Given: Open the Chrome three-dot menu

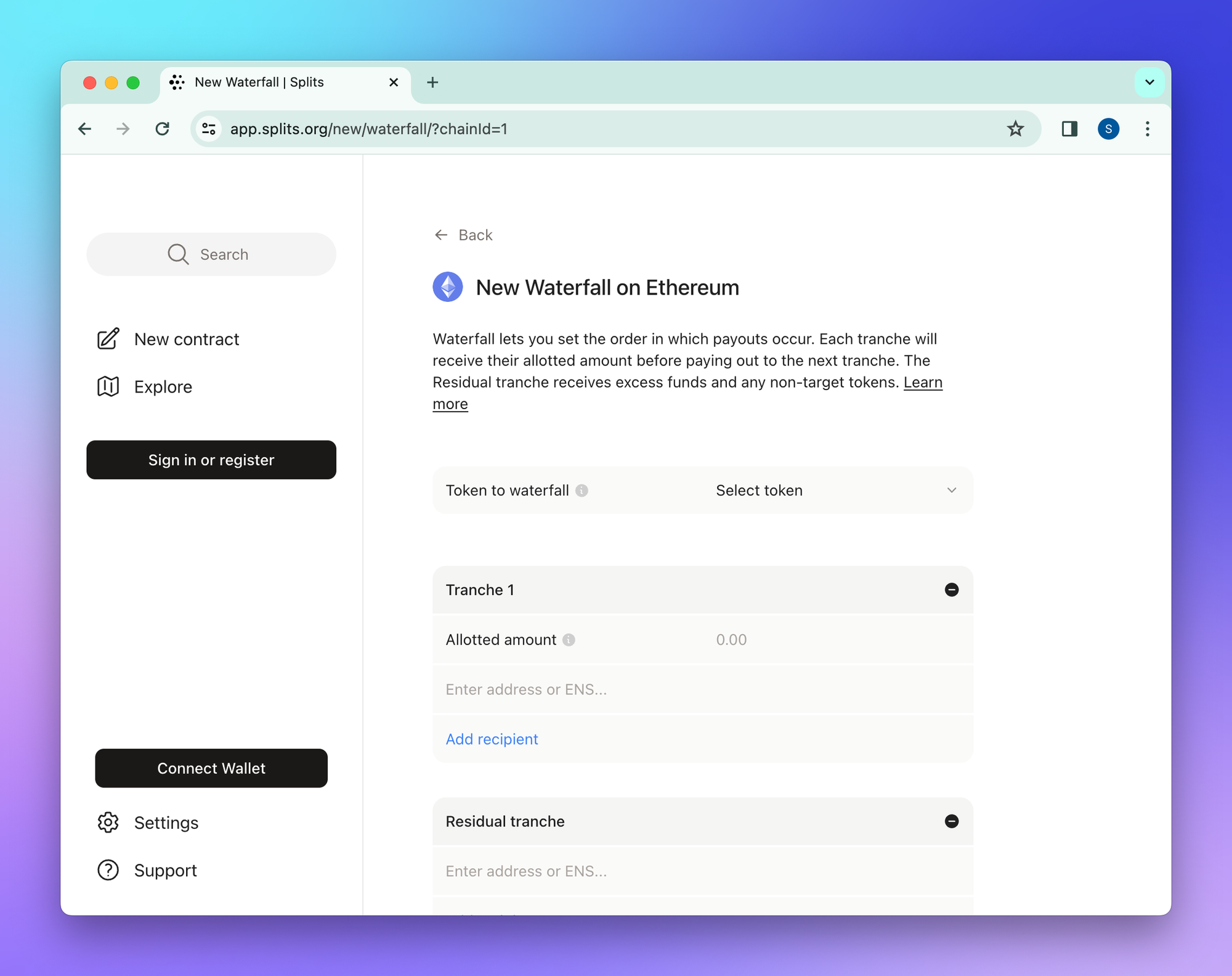Looking at the screenshot, I should [x=1147, y=129].
